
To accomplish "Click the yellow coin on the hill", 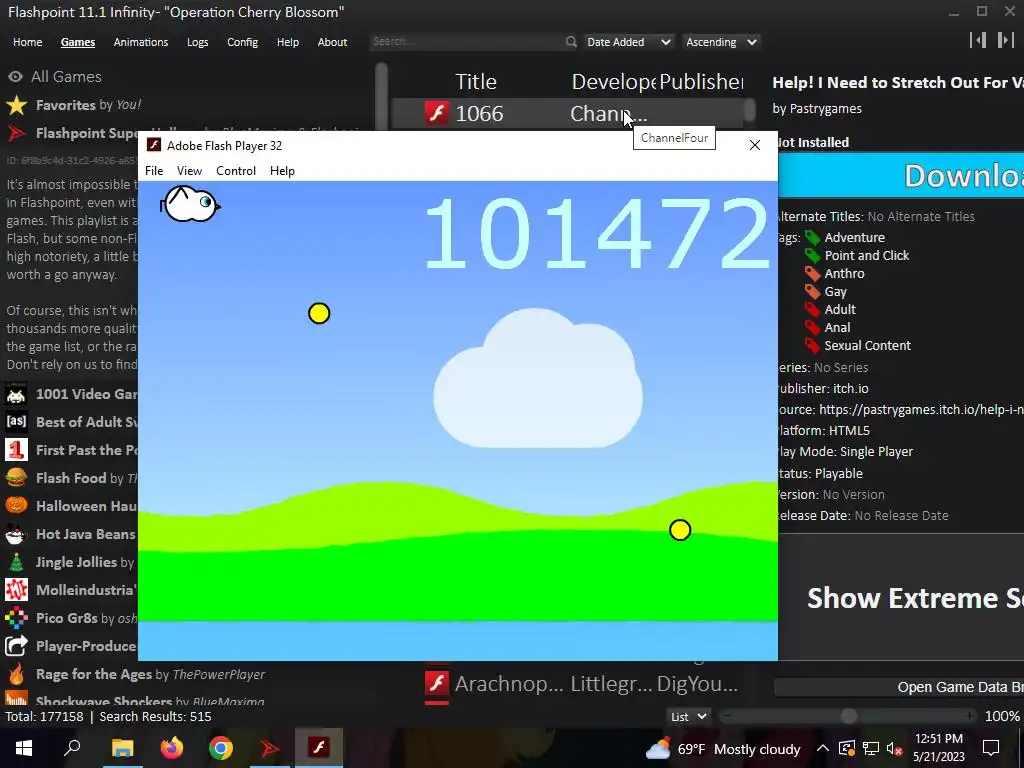I will tap(680, 530).
